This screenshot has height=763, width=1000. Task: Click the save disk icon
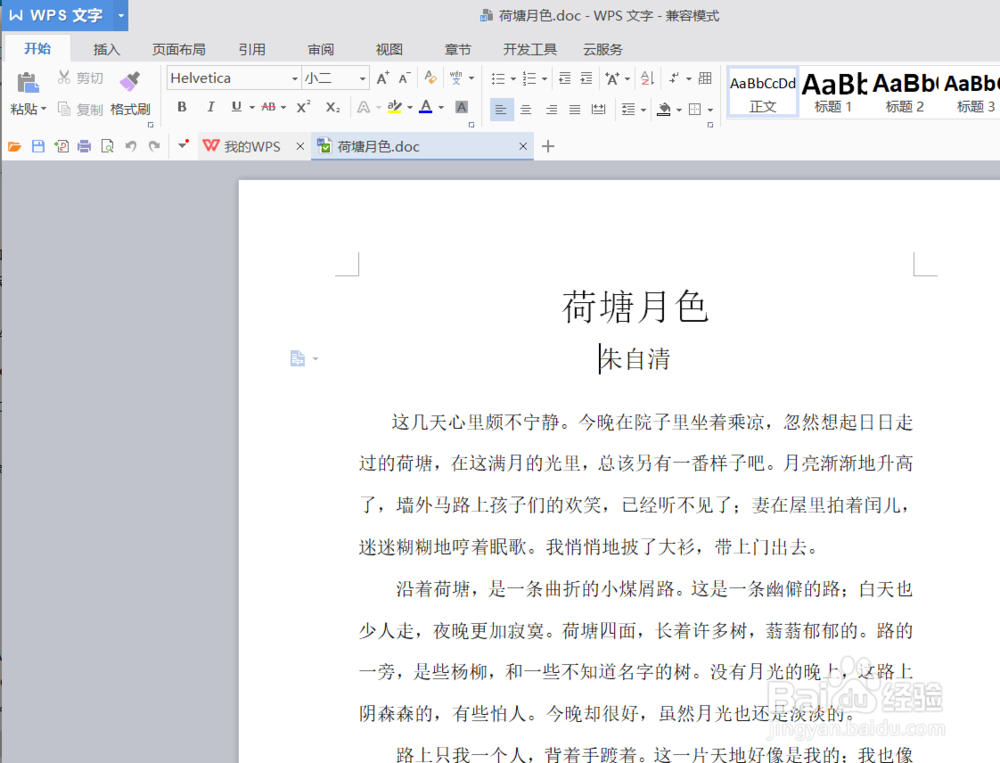pyautogui.click(x=38, y=147)
